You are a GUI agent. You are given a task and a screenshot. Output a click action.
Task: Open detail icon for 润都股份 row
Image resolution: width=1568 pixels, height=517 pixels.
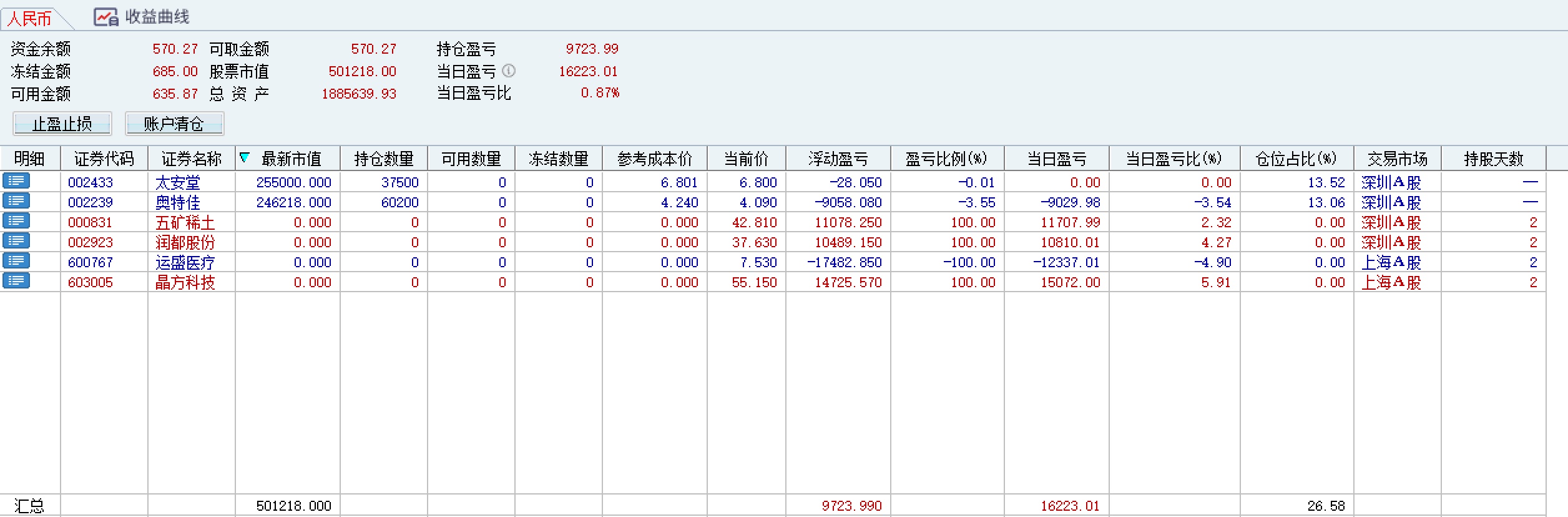(16, 241)
